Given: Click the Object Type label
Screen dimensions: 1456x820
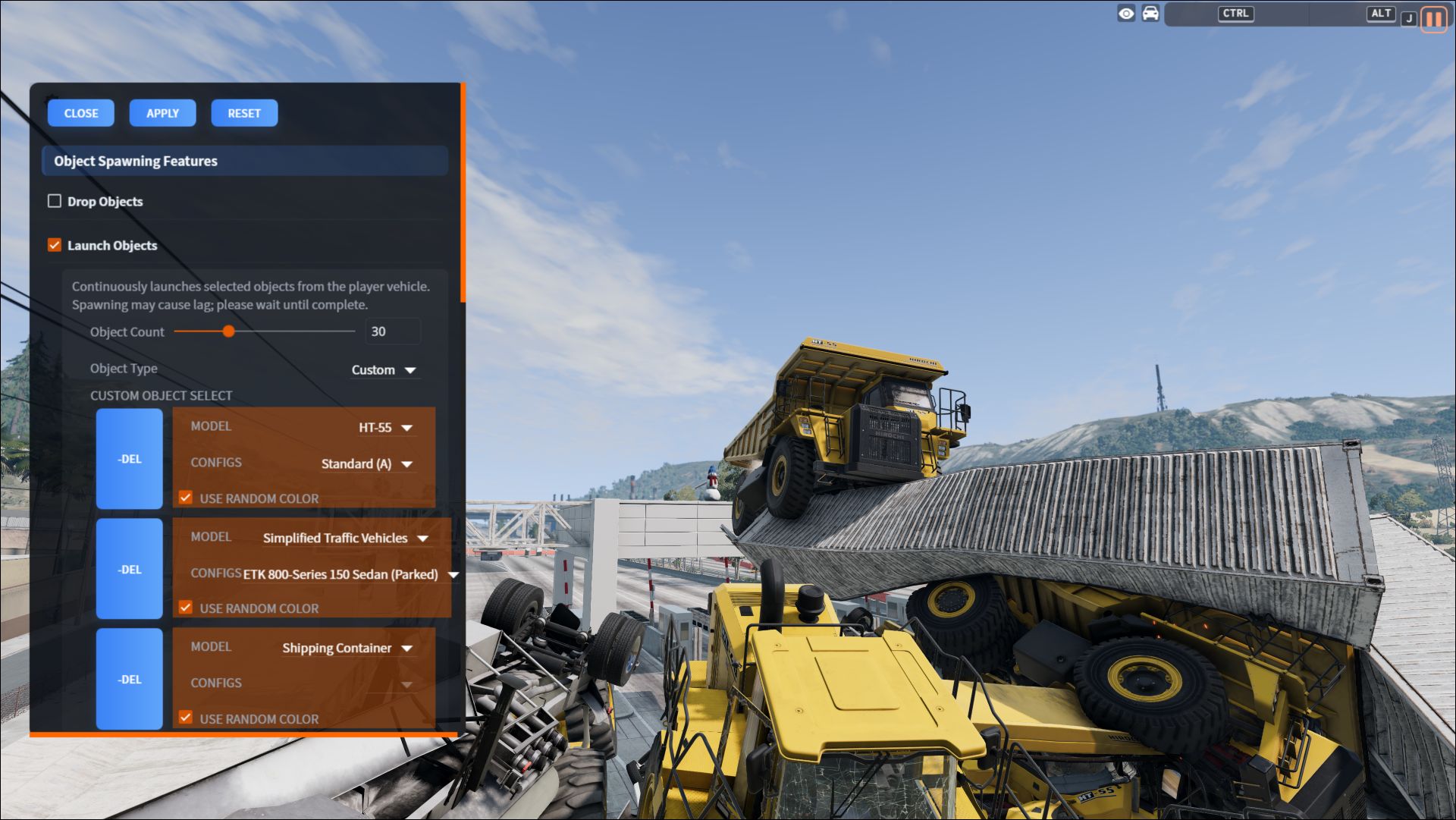Looking at the screenshot, I should pyautogui.click(x=124, y=369).
